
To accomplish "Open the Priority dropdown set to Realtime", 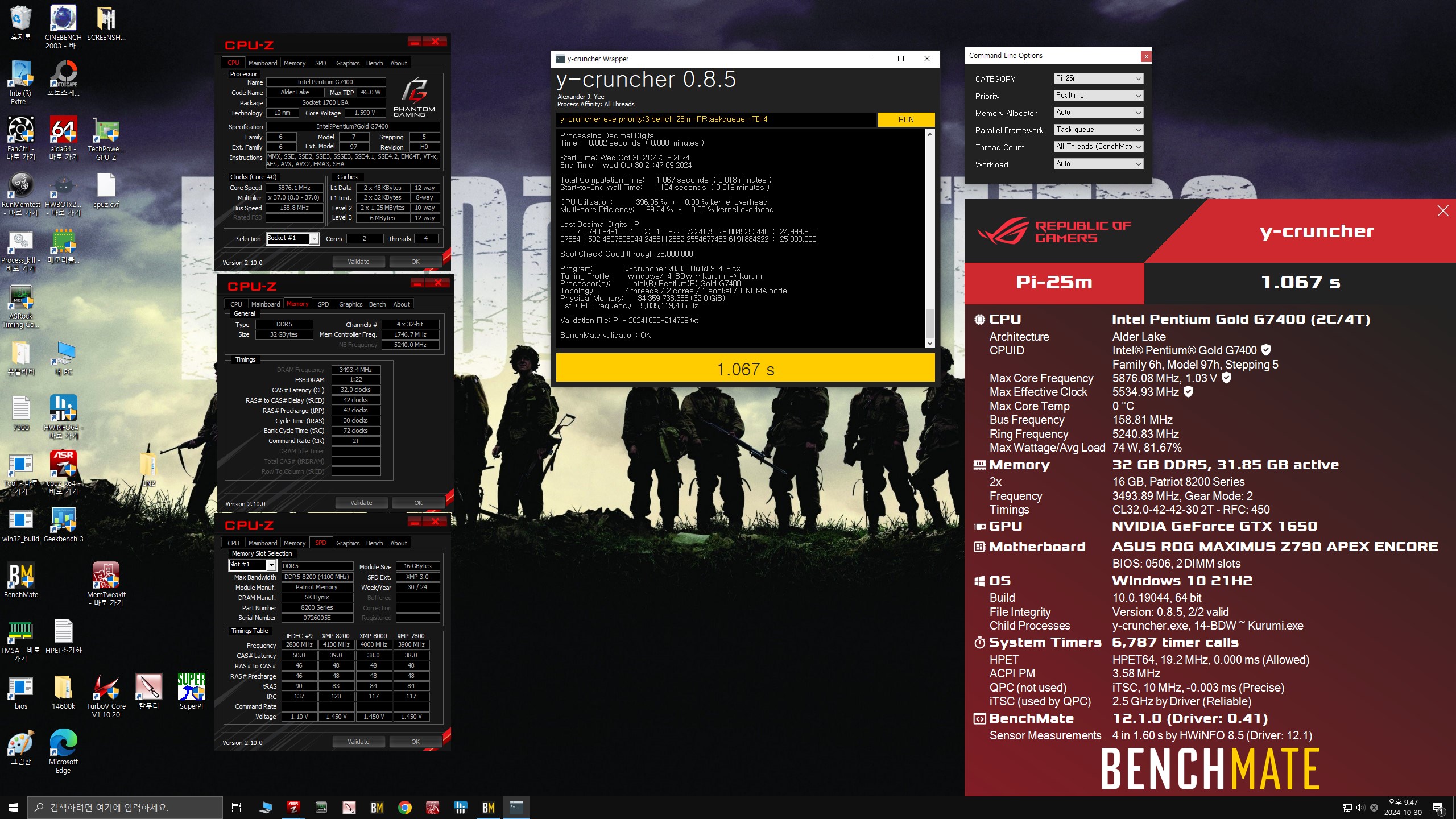I will 1098,96.
